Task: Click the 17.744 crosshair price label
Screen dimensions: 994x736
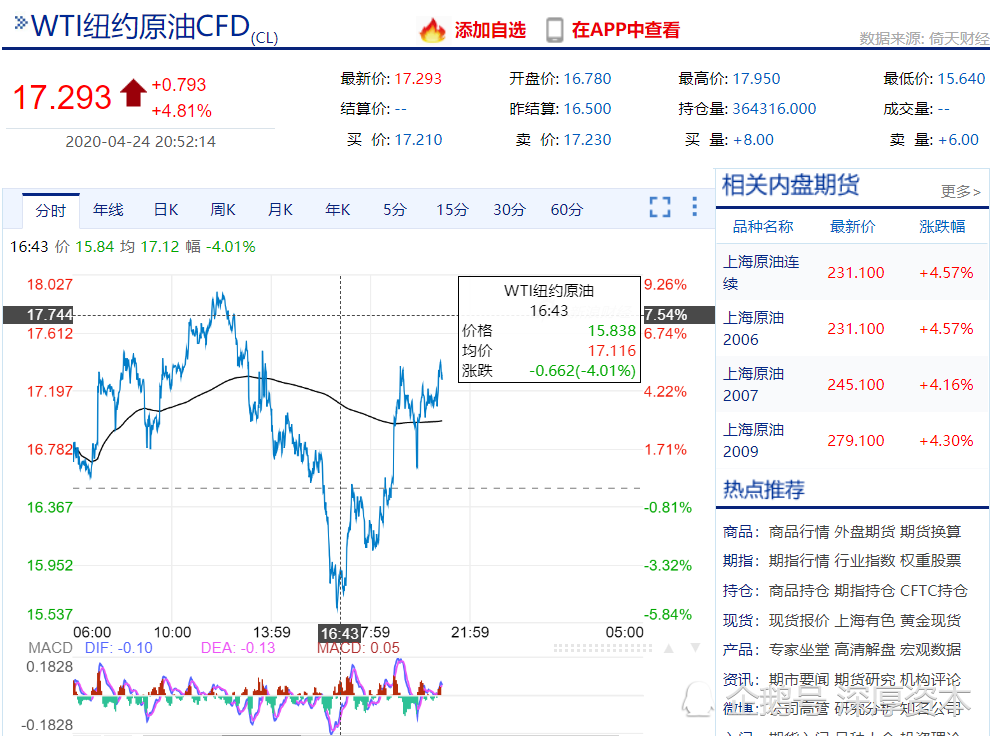Action: click(38, 314)
